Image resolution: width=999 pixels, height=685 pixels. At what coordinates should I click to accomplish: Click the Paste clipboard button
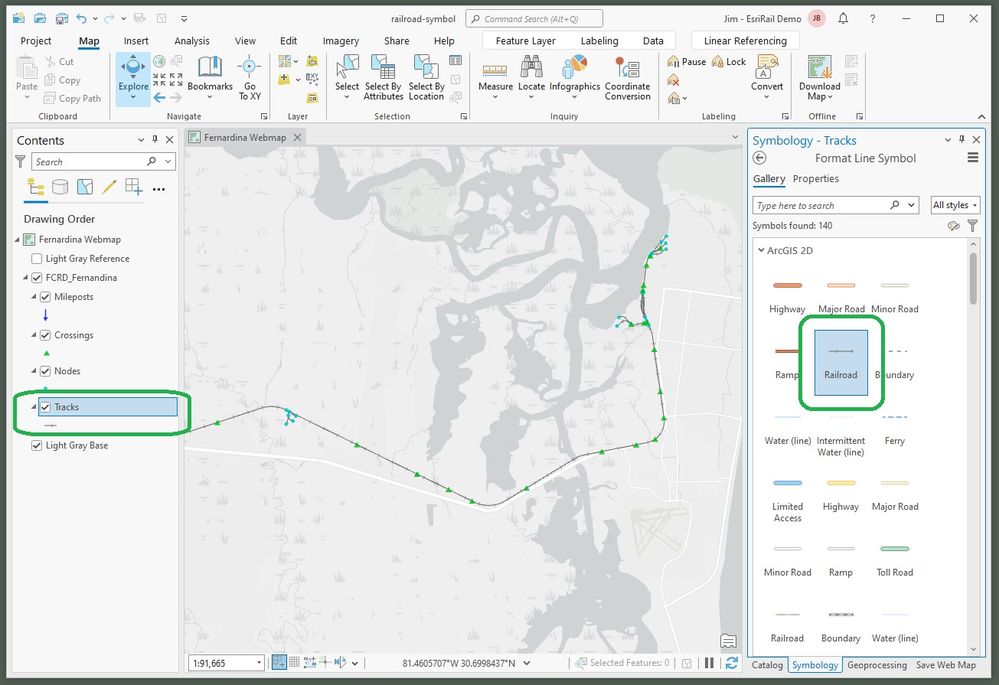[x=27, y=78]
